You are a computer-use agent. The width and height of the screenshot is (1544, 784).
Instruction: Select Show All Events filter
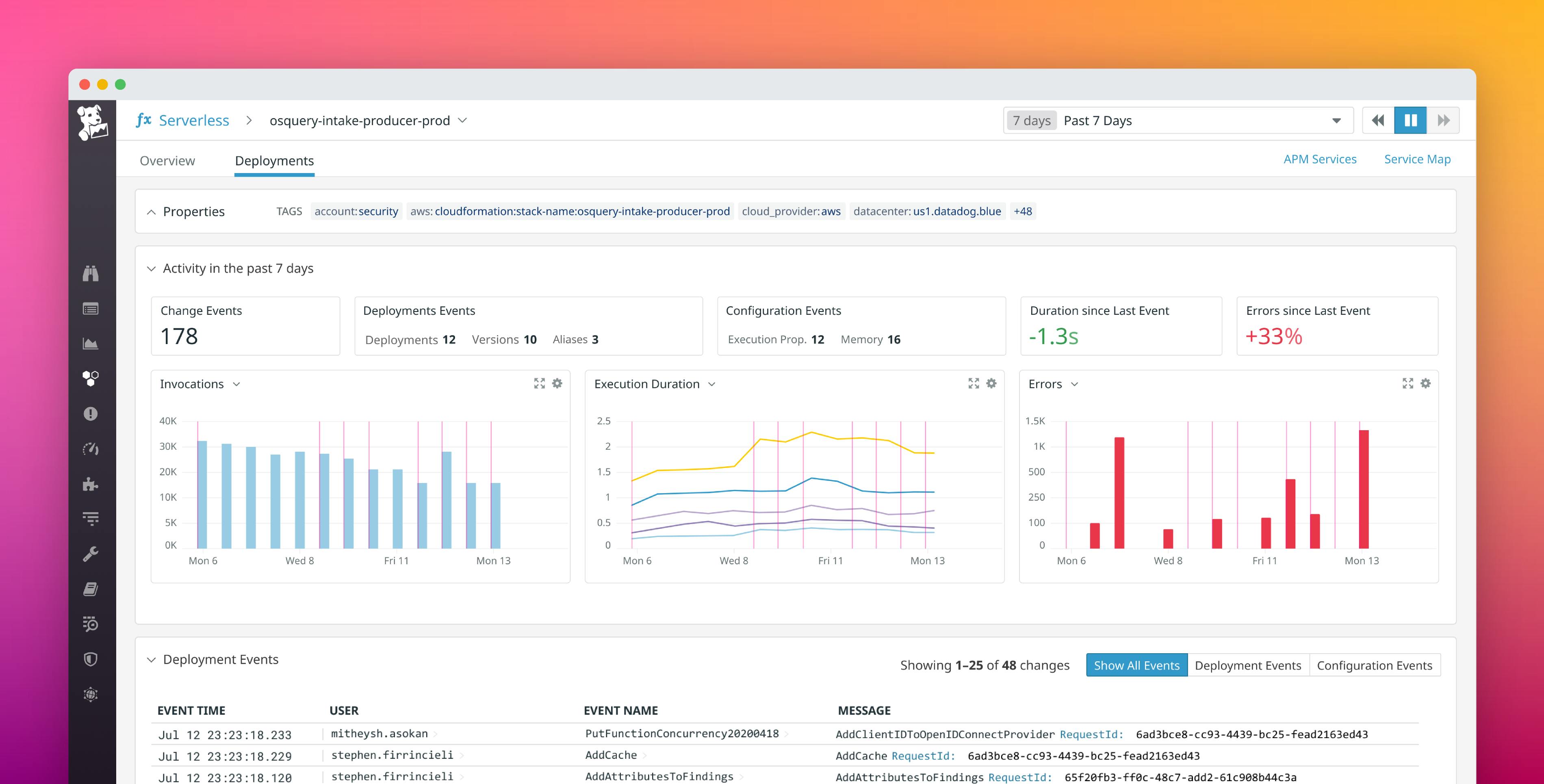click(x=1136, y=665)
